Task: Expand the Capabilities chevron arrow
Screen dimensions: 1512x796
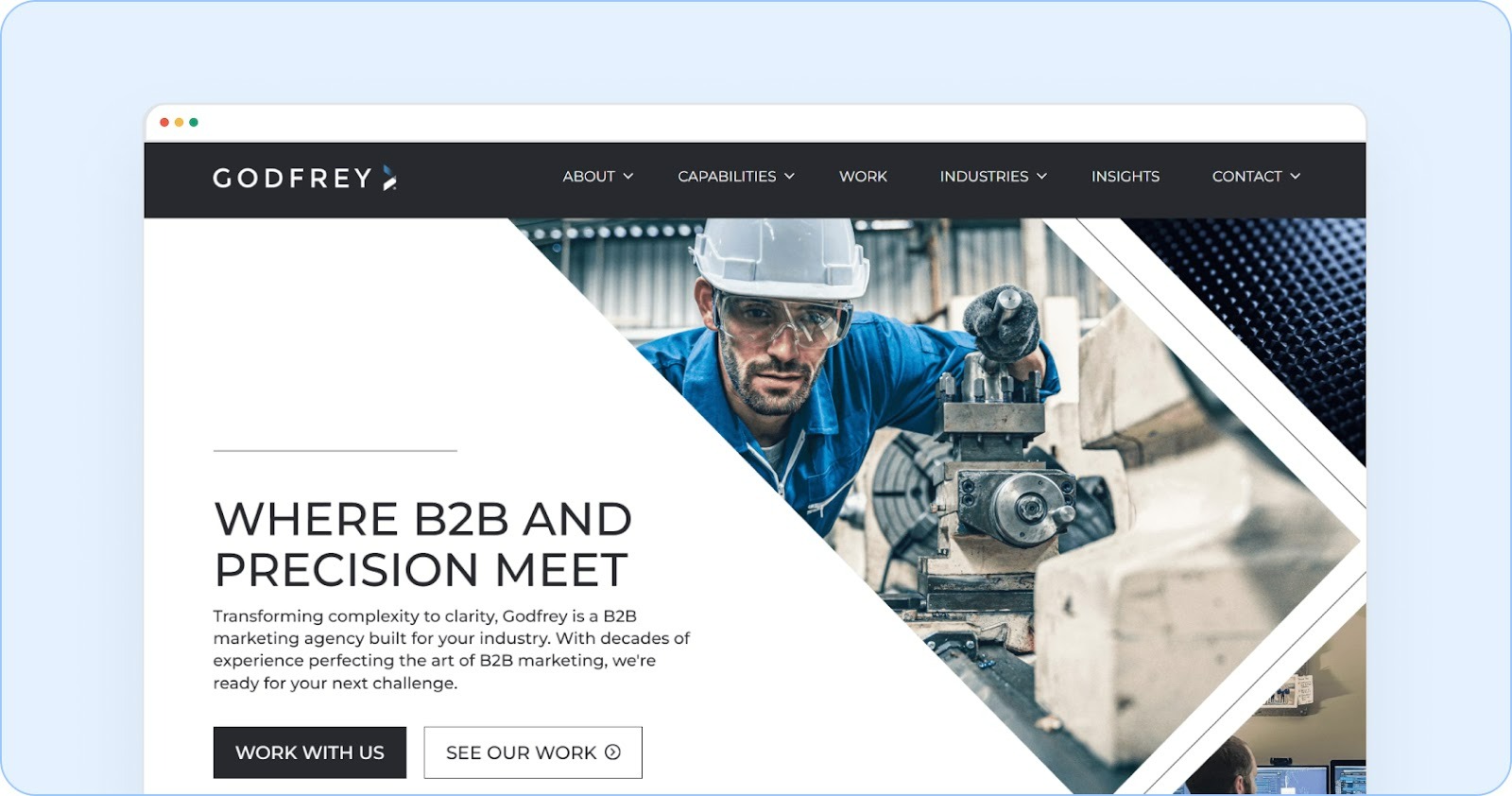Action: tap(789, 176)
